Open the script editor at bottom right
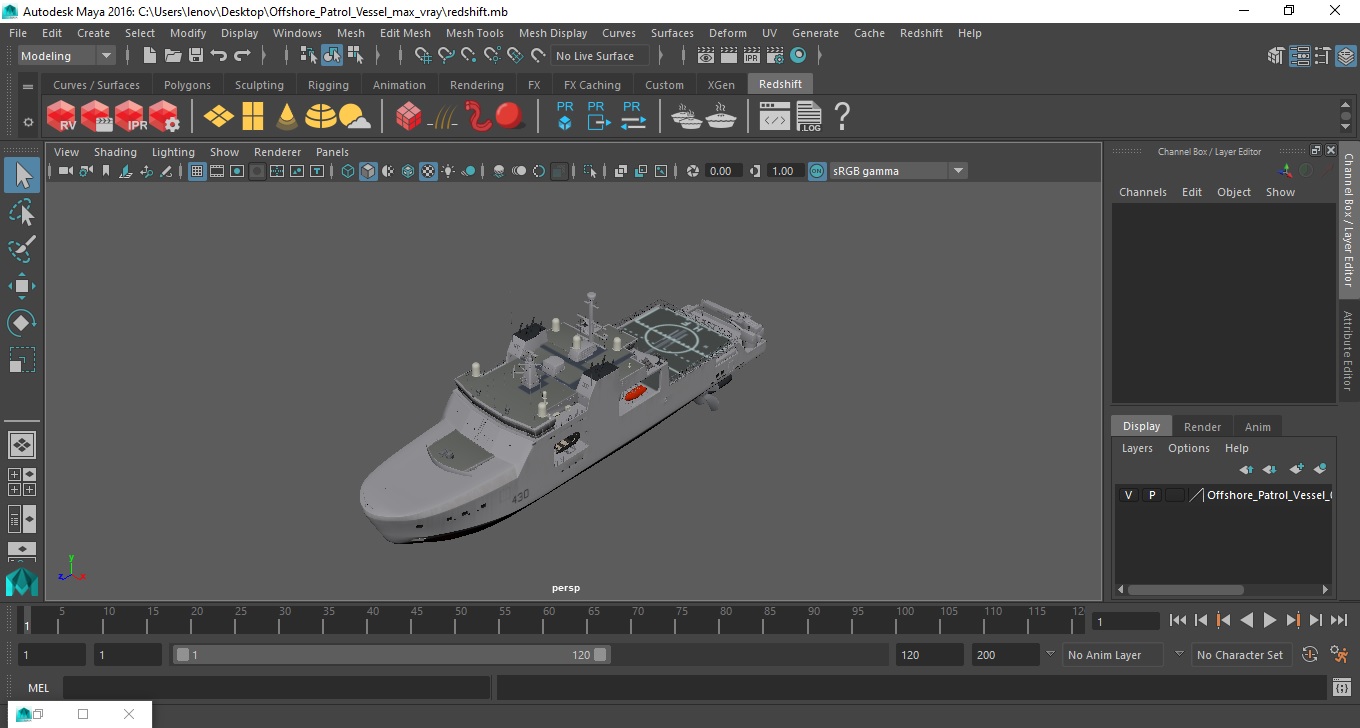This screenshot has height=728, width=1360. tap(1342, 687)
